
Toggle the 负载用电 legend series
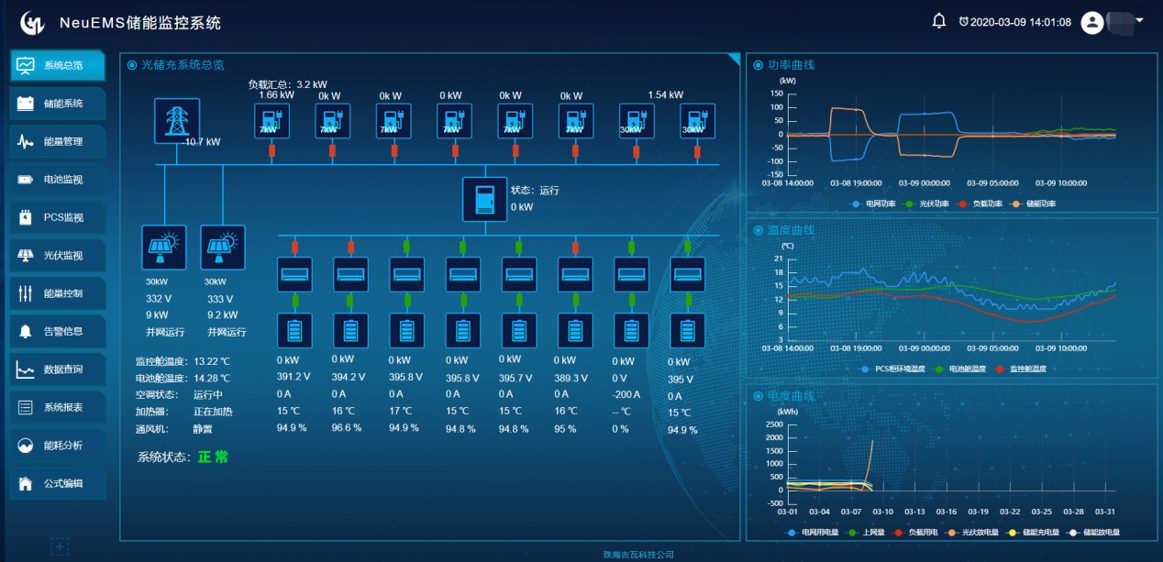pos(917,532)
